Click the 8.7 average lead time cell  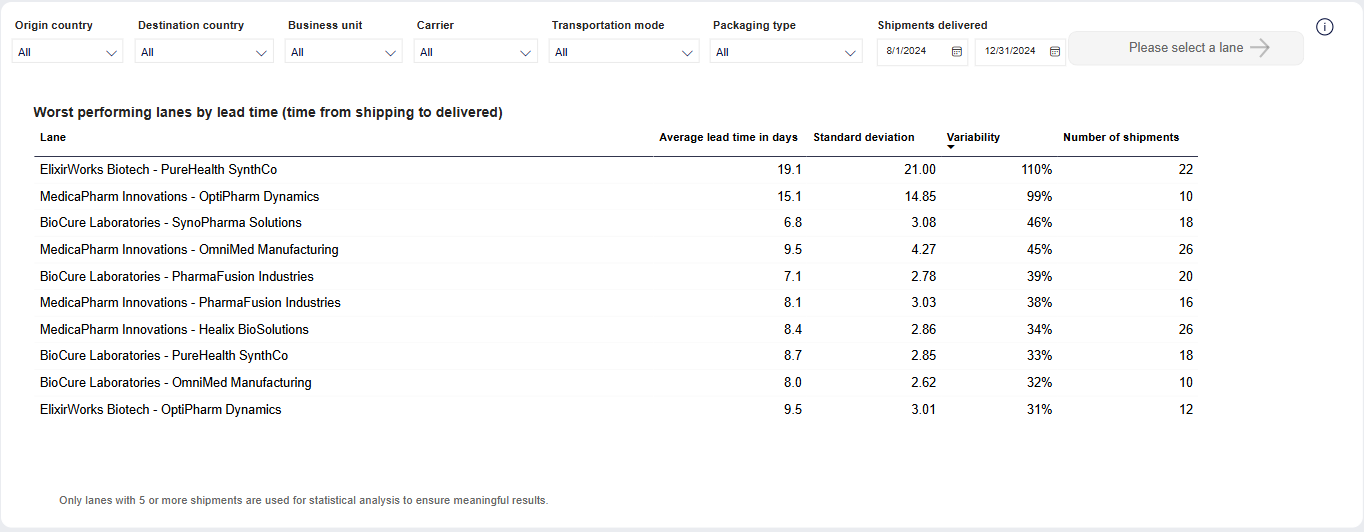pyautogui.click(x=792, y=356)
